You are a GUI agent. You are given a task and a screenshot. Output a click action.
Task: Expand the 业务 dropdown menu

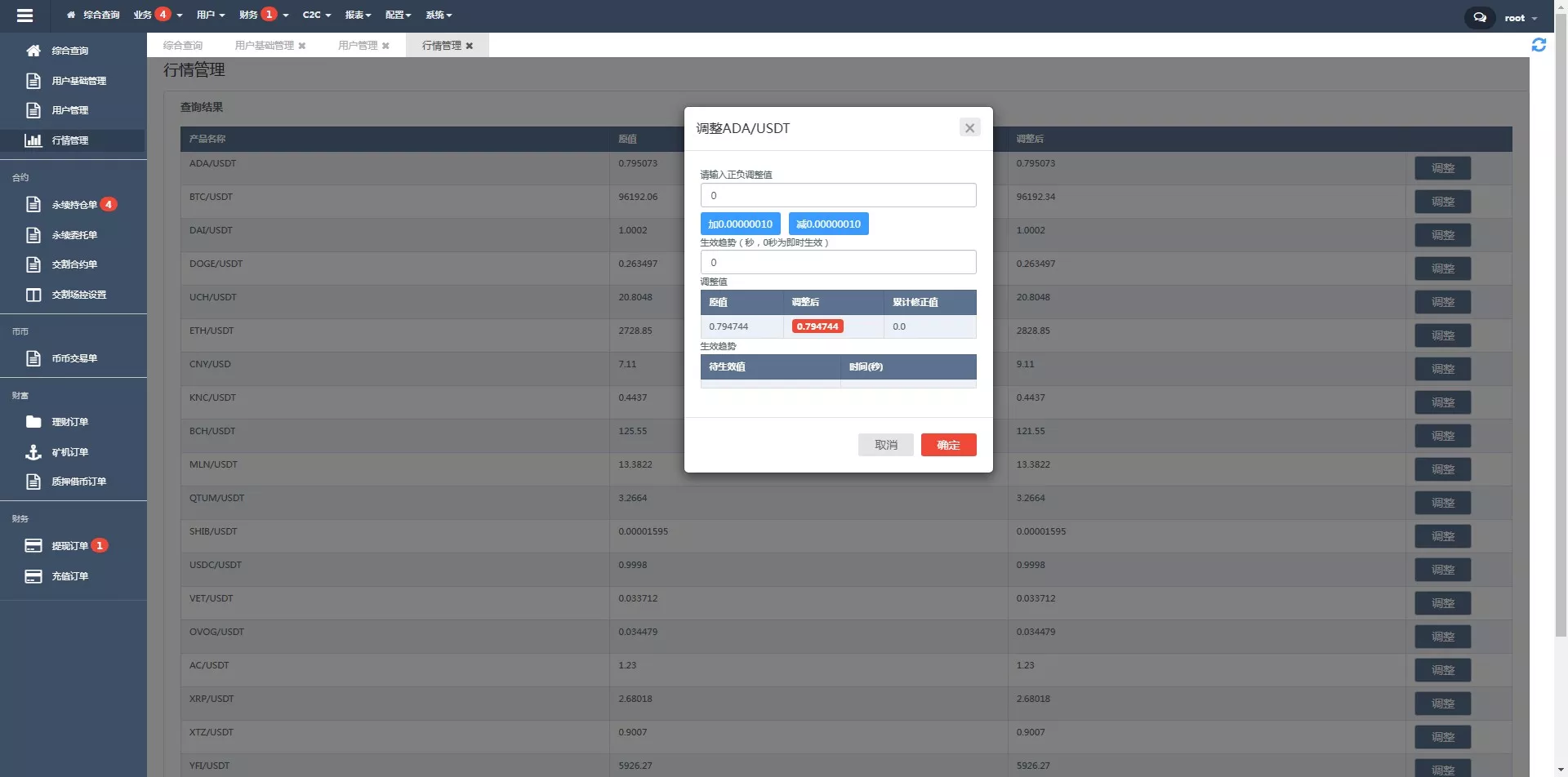(x=158, y=15)
